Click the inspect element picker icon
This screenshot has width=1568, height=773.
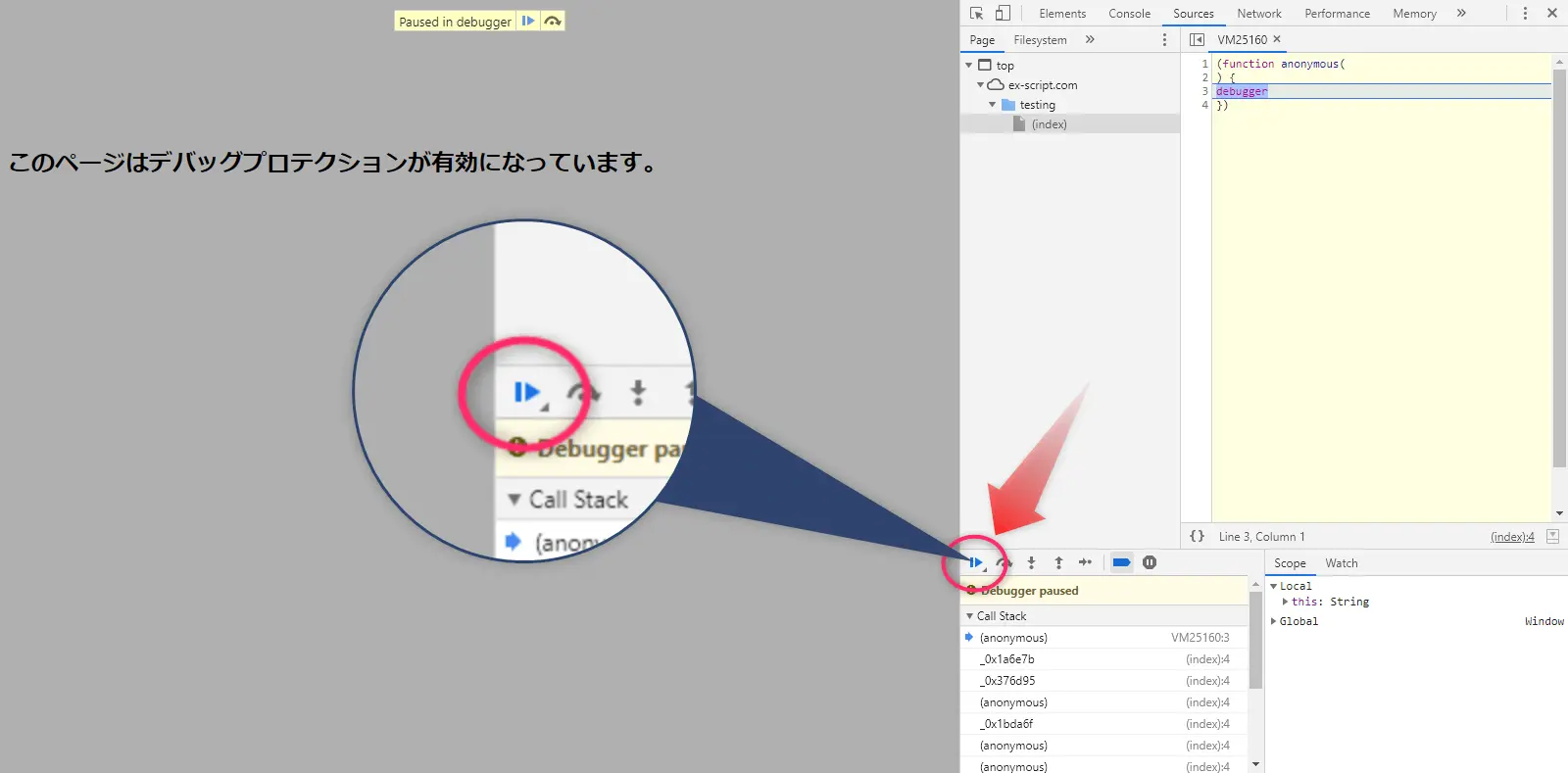pyautogui.click(x=976, y=13)
